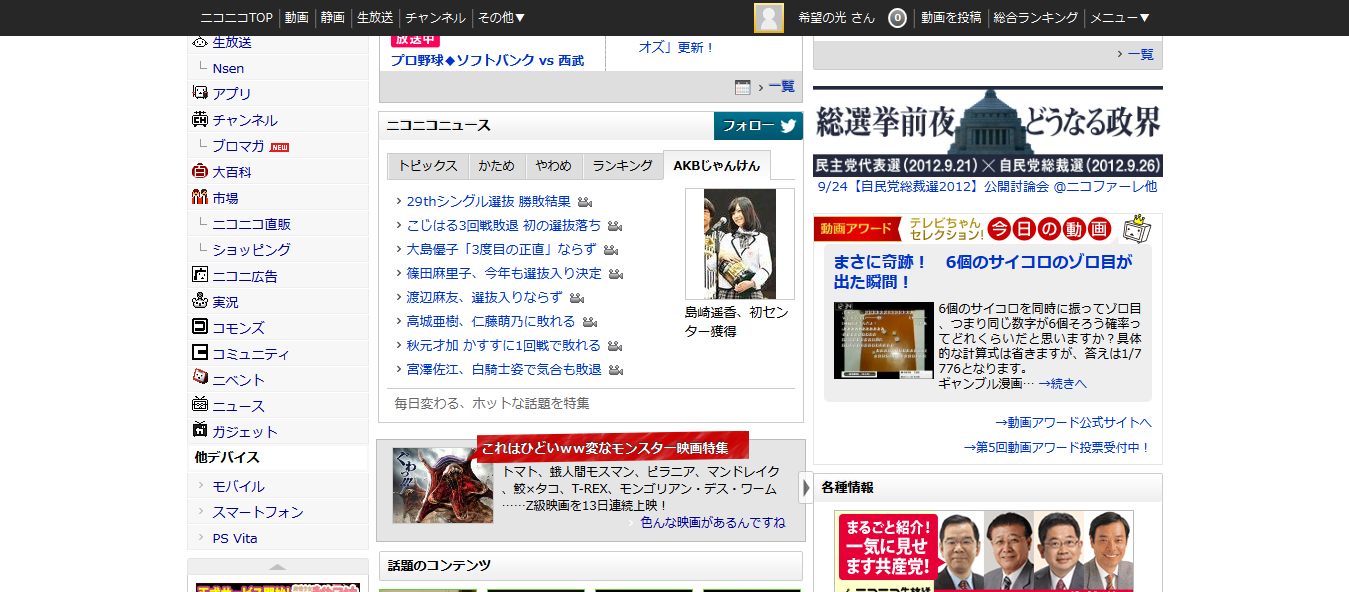Open the スマートフォン sidebar link
The image size is (1349, 592).
258,512
